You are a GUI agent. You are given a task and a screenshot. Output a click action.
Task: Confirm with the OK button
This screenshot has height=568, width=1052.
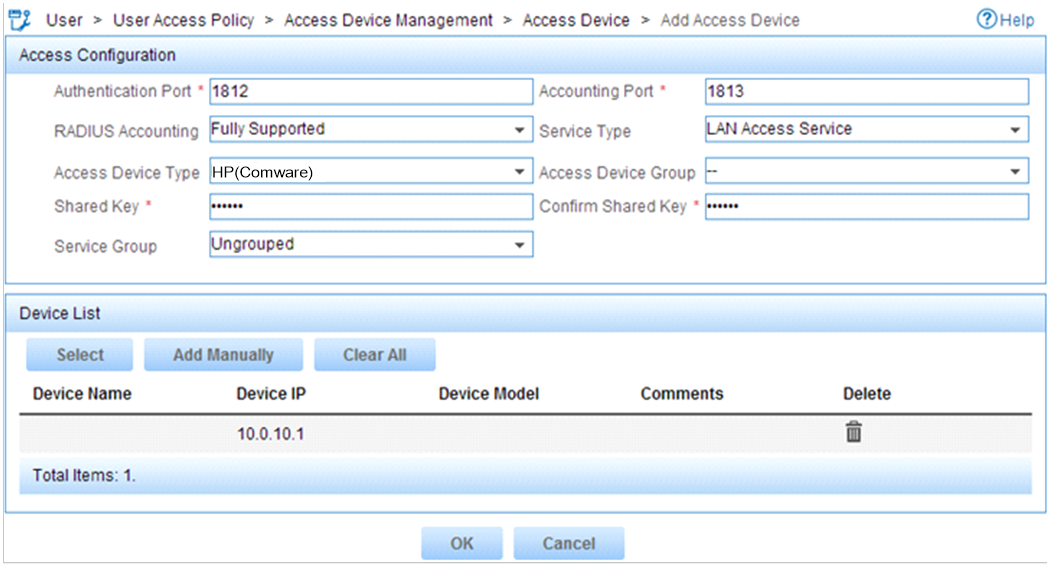click(x=462, y=543)
